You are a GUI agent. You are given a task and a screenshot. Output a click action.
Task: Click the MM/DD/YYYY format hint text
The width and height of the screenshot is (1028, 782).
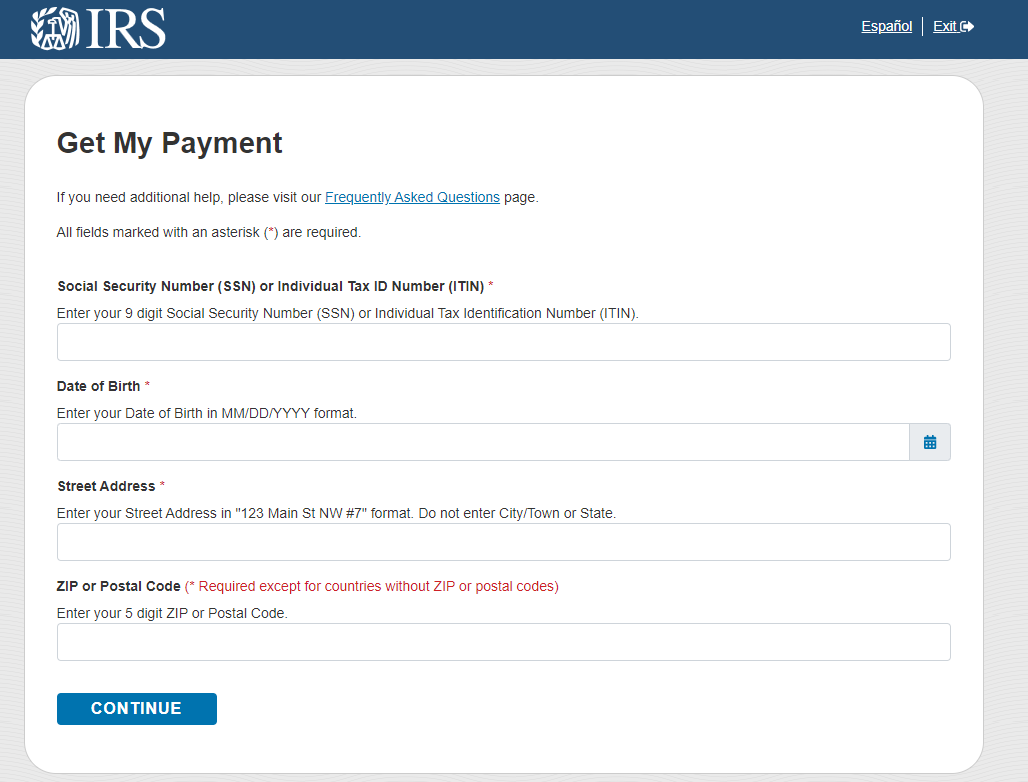(x=206, y=413)
